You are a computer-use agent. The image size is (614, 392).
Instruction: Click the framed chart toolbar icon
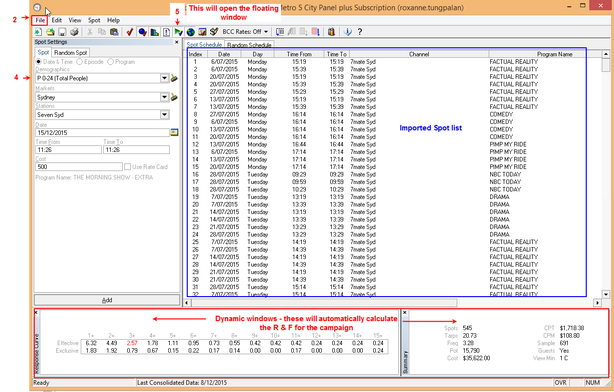click(x=202, y=32)
